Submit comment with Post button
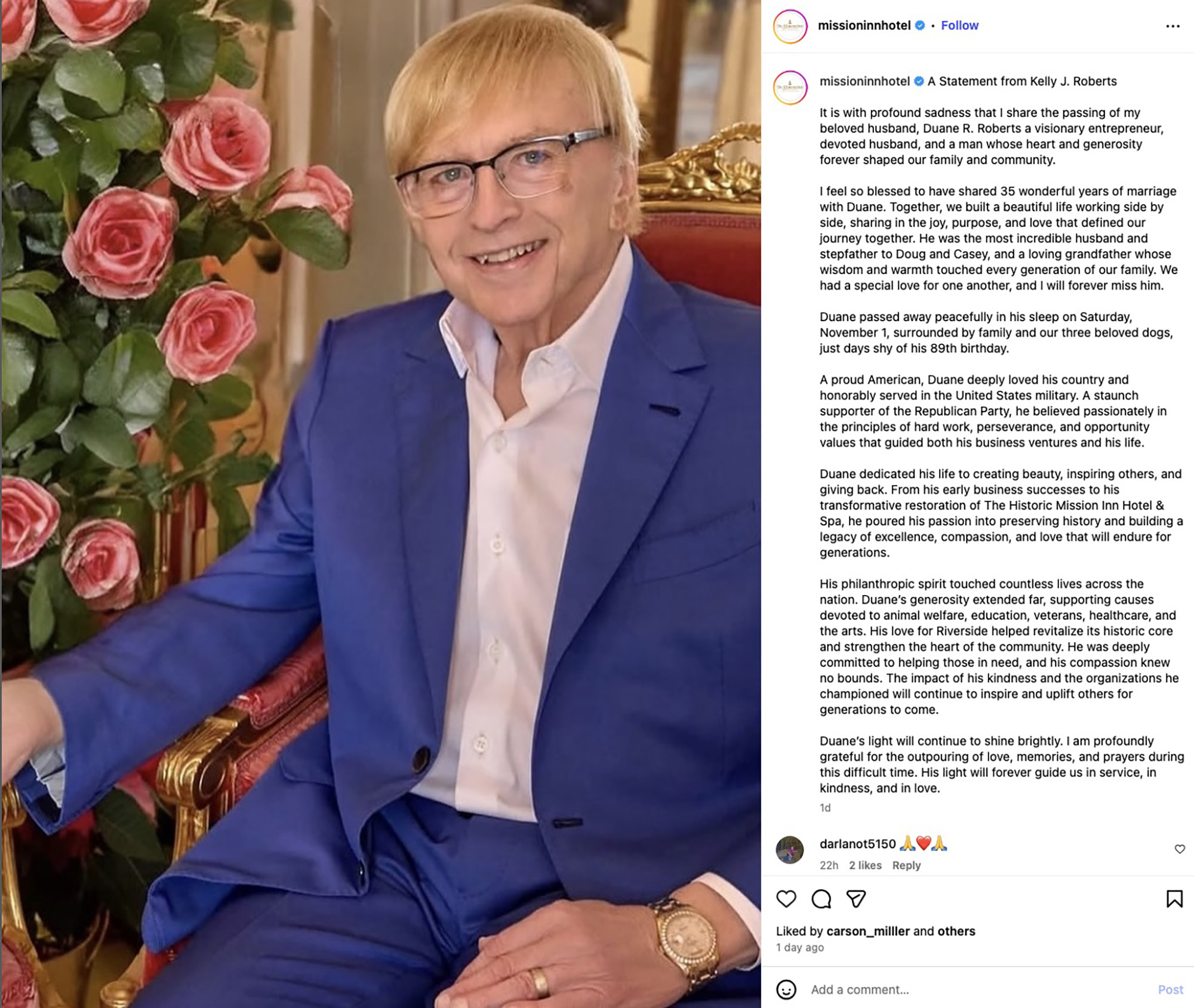 [x=1170, y=989]
